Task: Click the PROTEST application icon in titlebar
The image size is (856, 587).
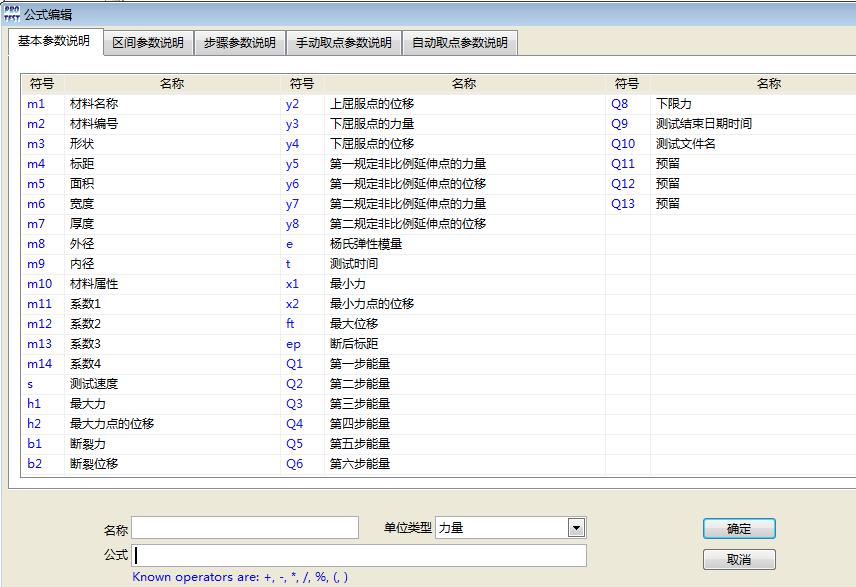Action: [x=11, y=13]
